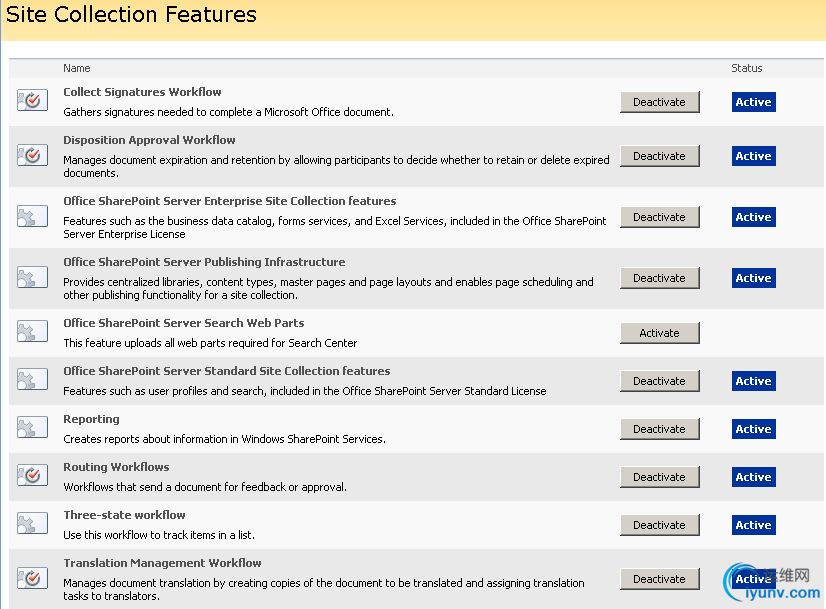Activate the Office SharePoint Server Search Web Parts
This screenshot has width=826, height=609.
(659, 333)
